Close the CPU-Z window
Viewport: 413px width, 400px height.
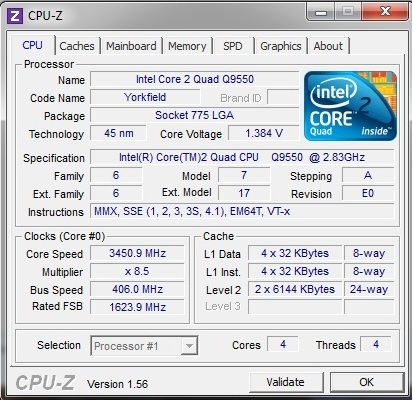(385, 12)
